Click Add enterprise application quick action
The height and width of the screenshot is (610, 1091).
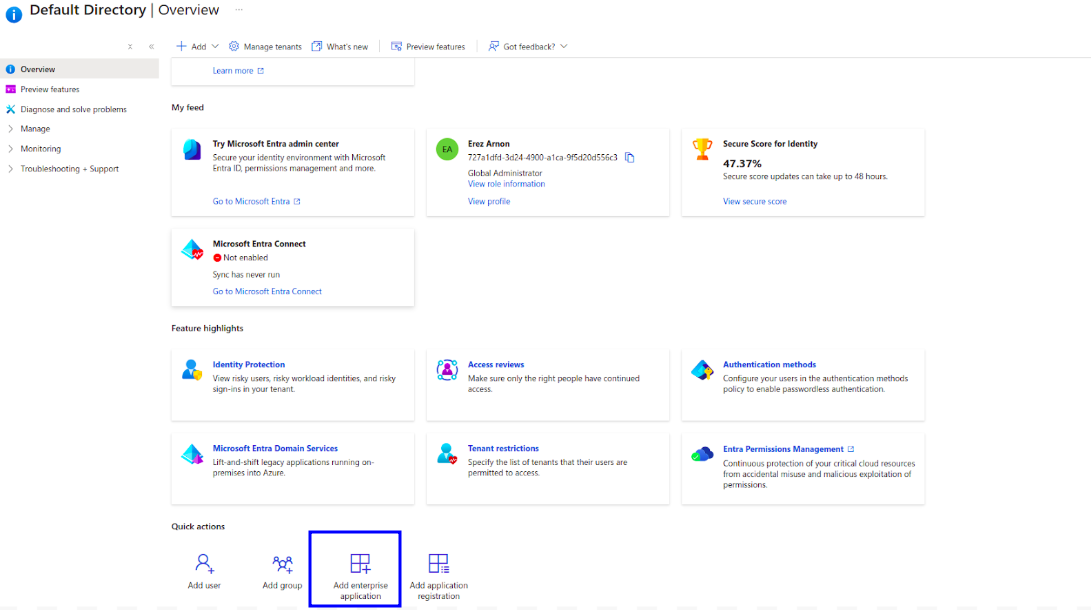click(x=360, y=576)
